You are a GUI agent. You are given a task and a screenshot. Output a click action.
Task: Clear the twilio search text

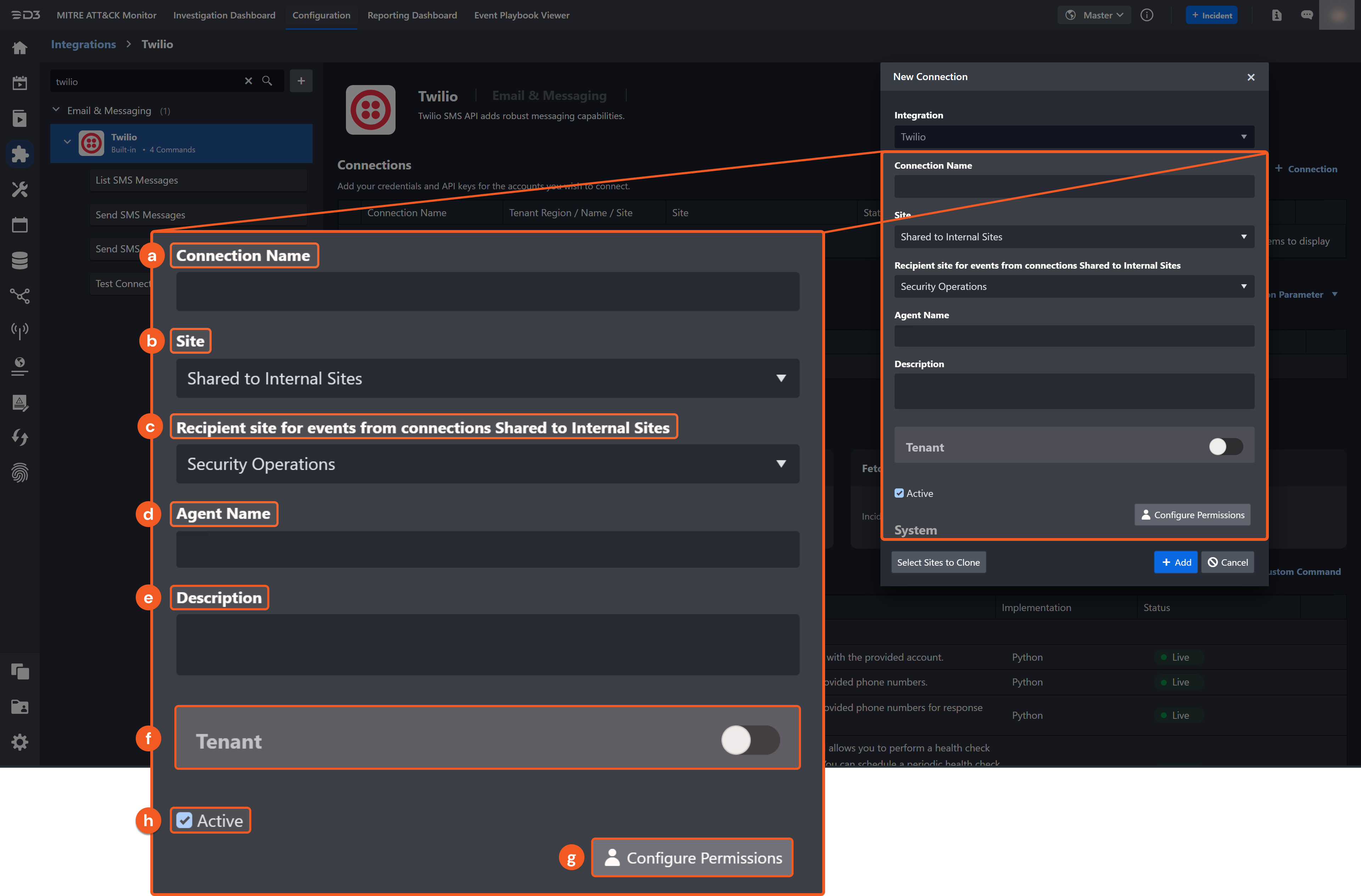pyautogui.click(x=248, y=81)
